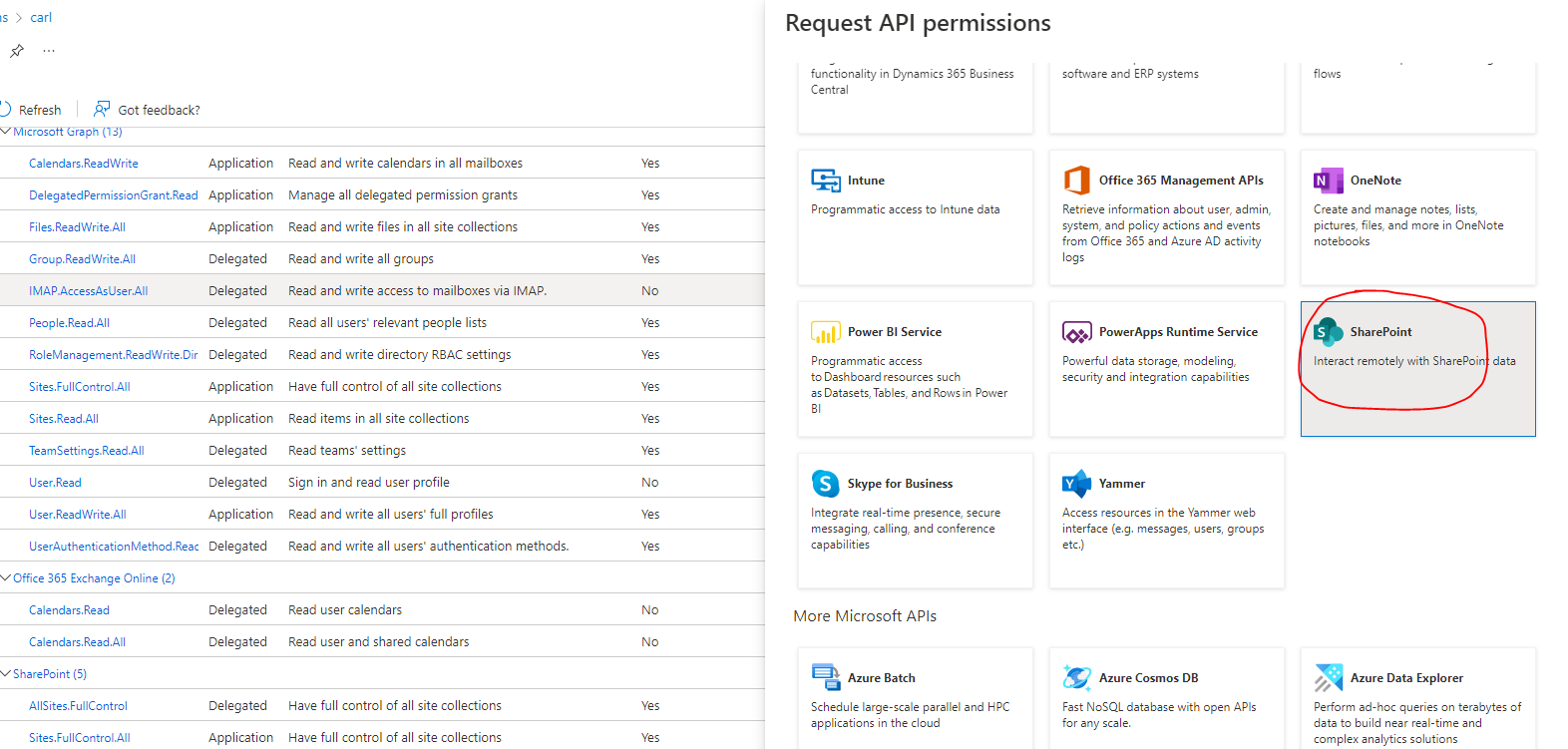Viewport: 1568px width, 749px height.
Task: Select the SharePoint API icon
Action: [1328, 332]
